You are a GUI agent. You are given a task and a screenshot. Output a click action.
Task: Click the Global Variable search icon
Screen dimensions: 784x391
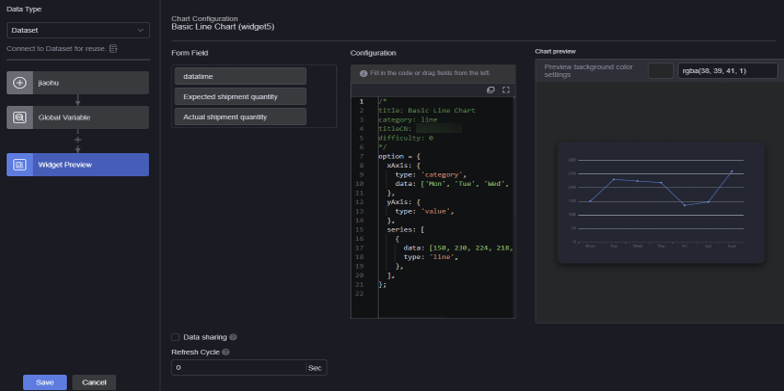[x=20, y=118]
